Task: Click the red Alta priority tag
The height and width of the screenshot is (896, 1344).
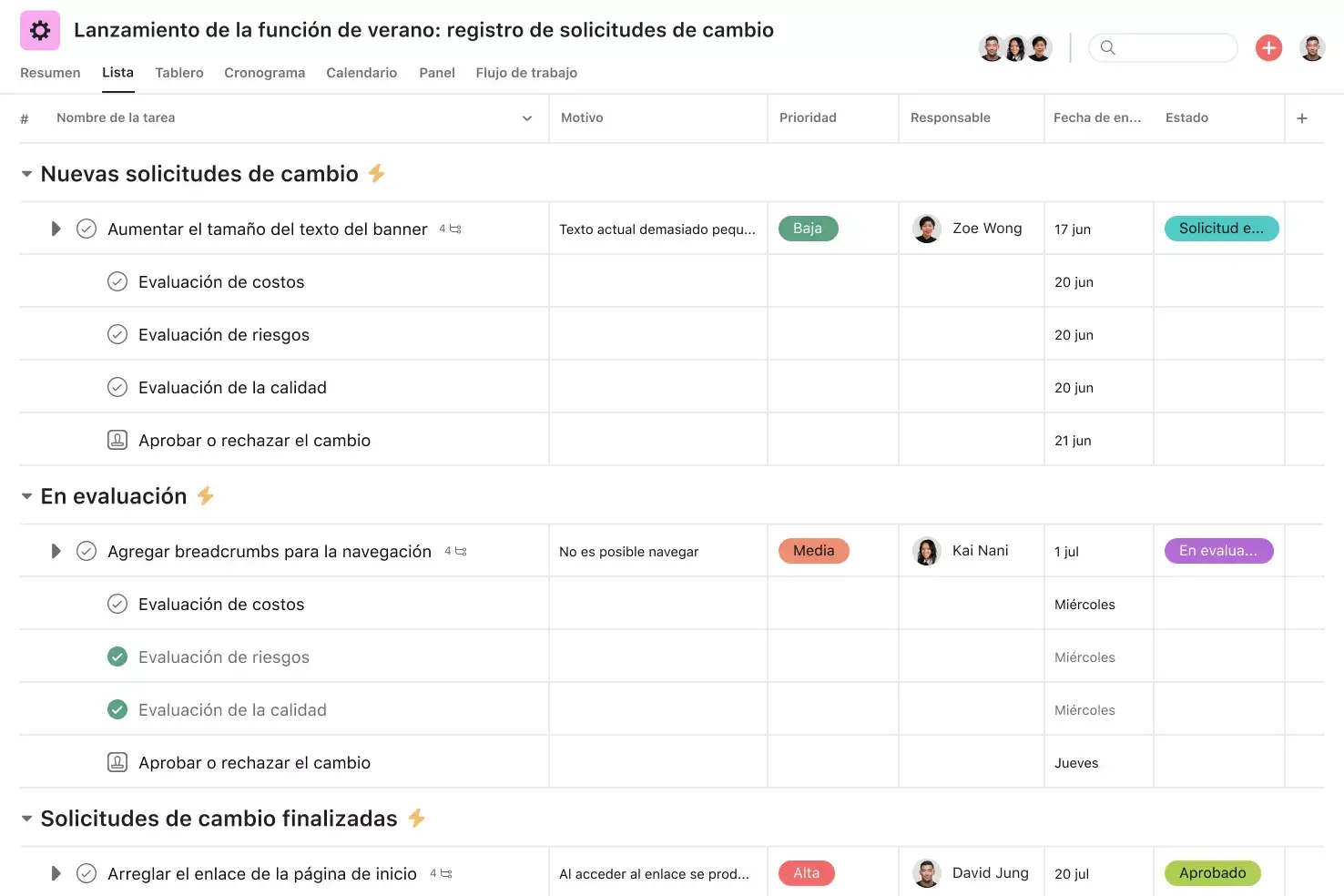Action: pyautogui.click(x=806, y=873)
